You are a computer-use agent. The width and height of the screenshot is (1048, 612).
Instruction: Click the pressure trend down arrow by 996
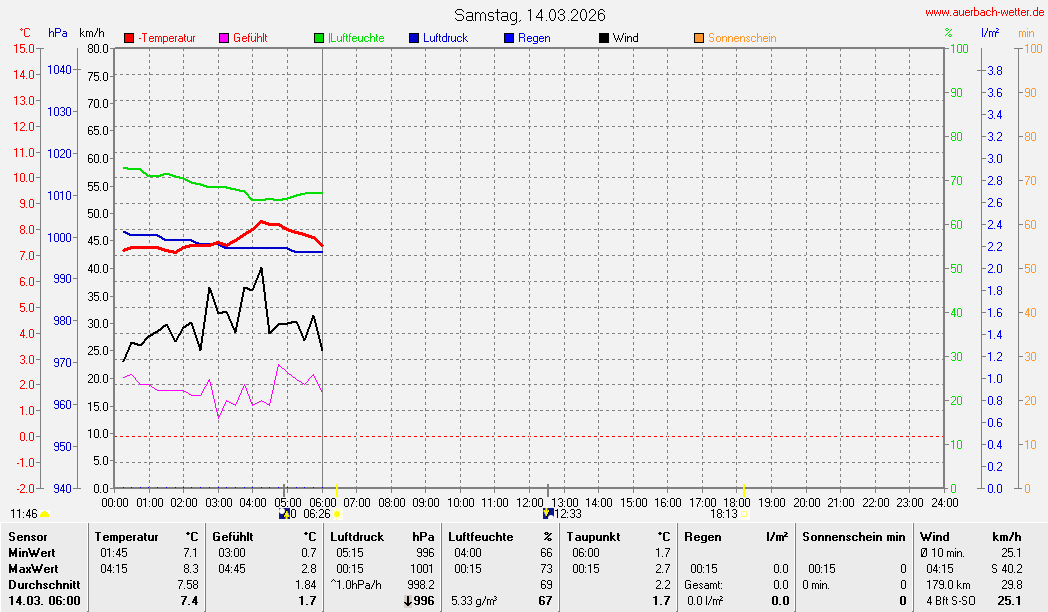(407, 601)
